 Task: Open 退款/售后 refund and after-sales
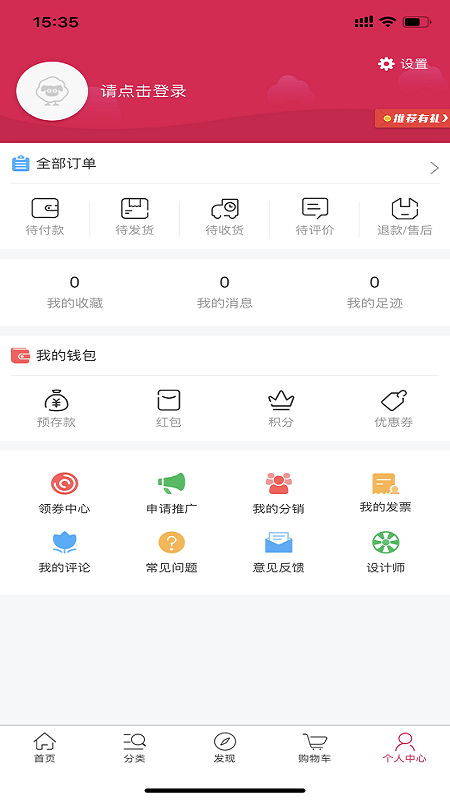pos(405,217)
